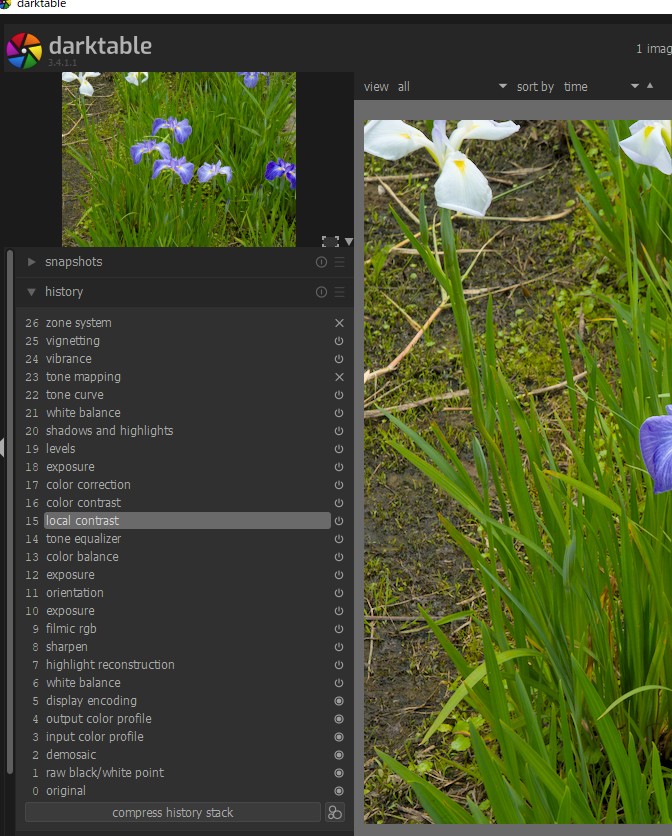Toggle the levels module power icon
The width and height of the screenshot is (672, 836).
coord(339,449)
